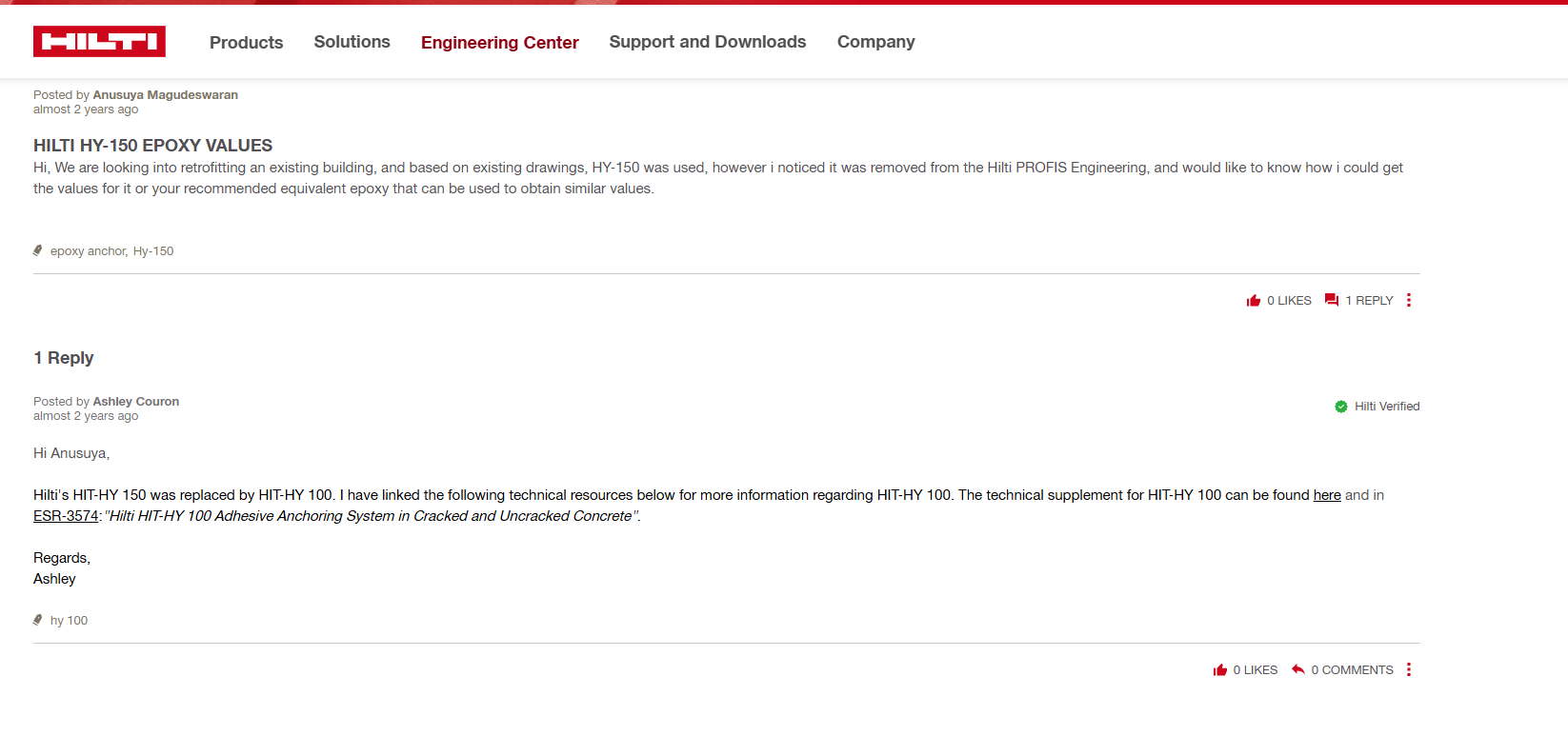Open the Solutions menu
The image size is (1568, 756).
click(x=352, y=42)
